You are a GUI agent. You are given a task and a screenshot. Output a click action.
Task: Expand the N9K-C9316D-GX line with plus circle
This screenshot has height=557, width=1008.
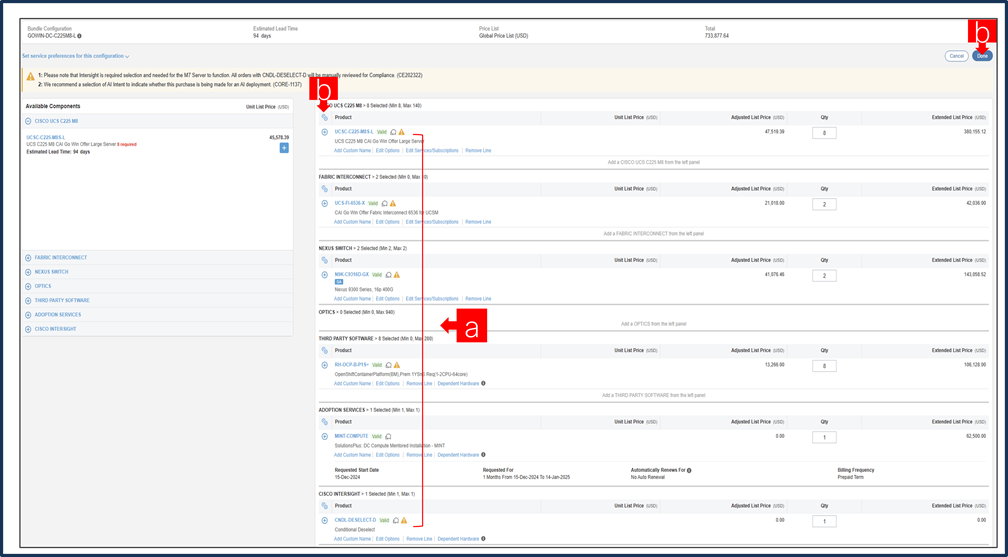point(325,275)
